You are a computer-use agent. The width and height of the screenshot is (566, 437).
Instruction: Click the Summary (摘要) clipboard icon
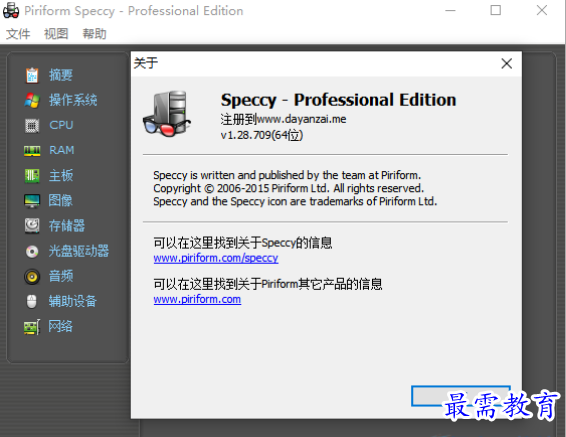point(32,75)
